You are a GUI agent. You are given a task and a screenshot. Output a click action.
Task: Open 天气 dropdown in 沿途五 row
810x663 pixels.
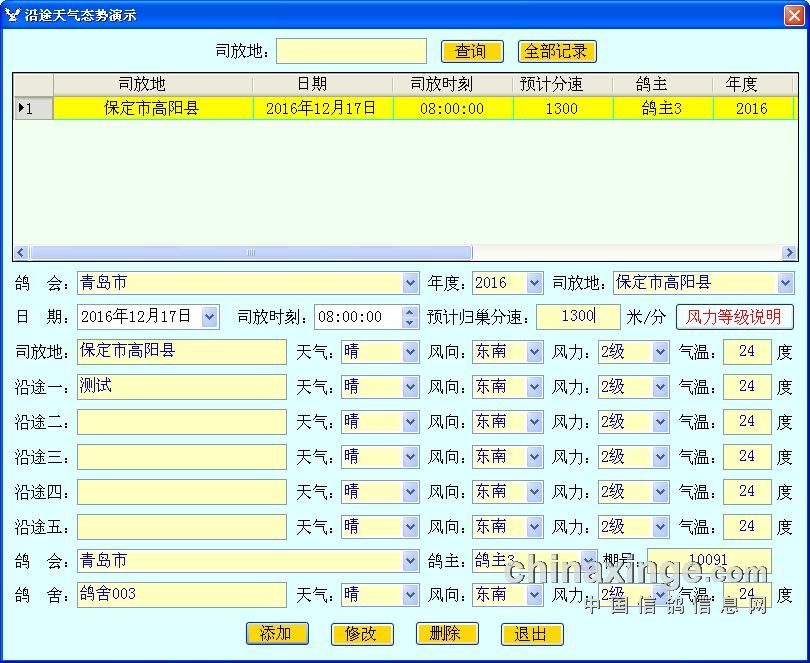411,528
